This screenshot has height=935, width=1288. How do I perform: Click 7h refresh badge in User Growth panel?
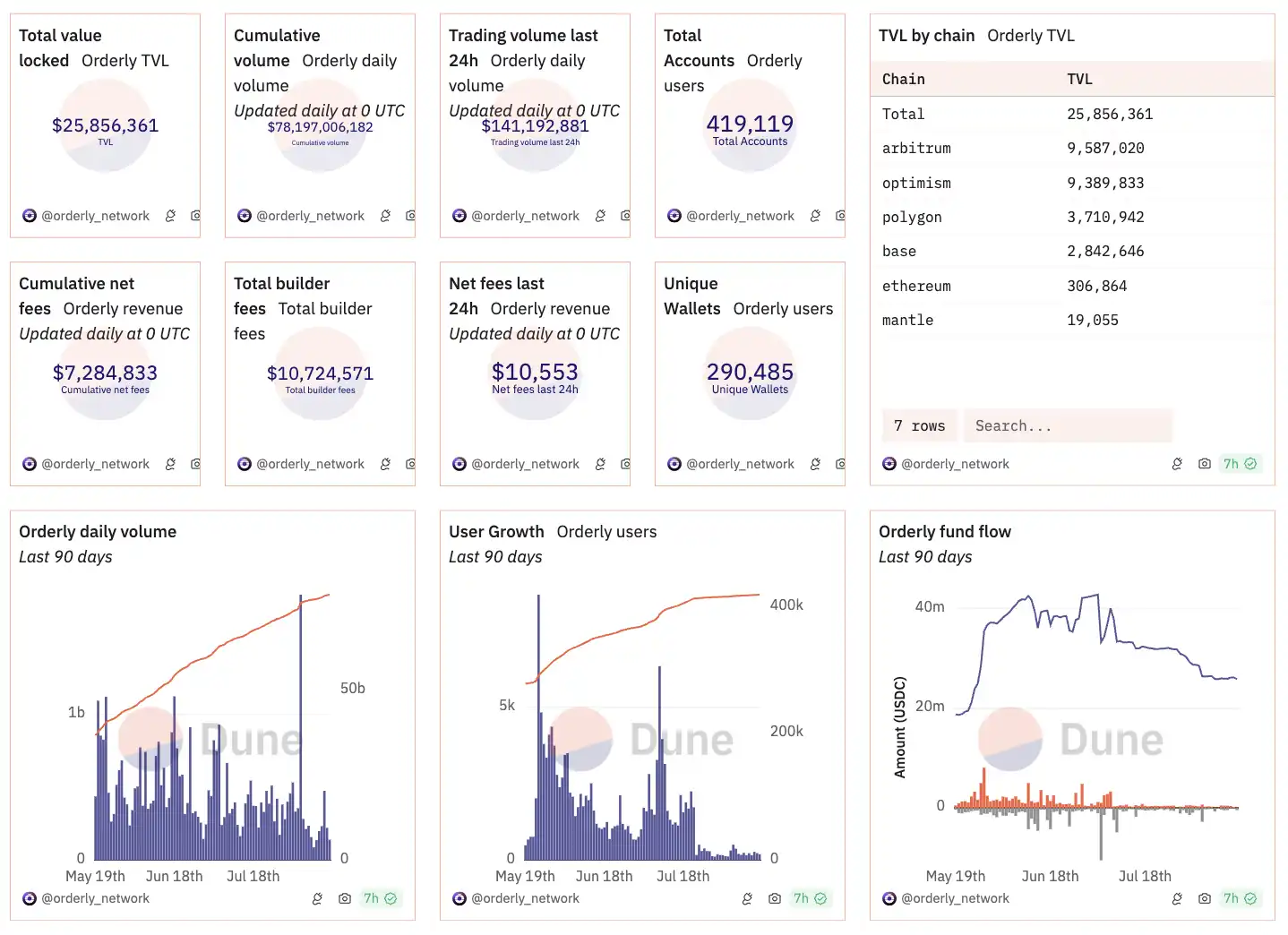810,898
